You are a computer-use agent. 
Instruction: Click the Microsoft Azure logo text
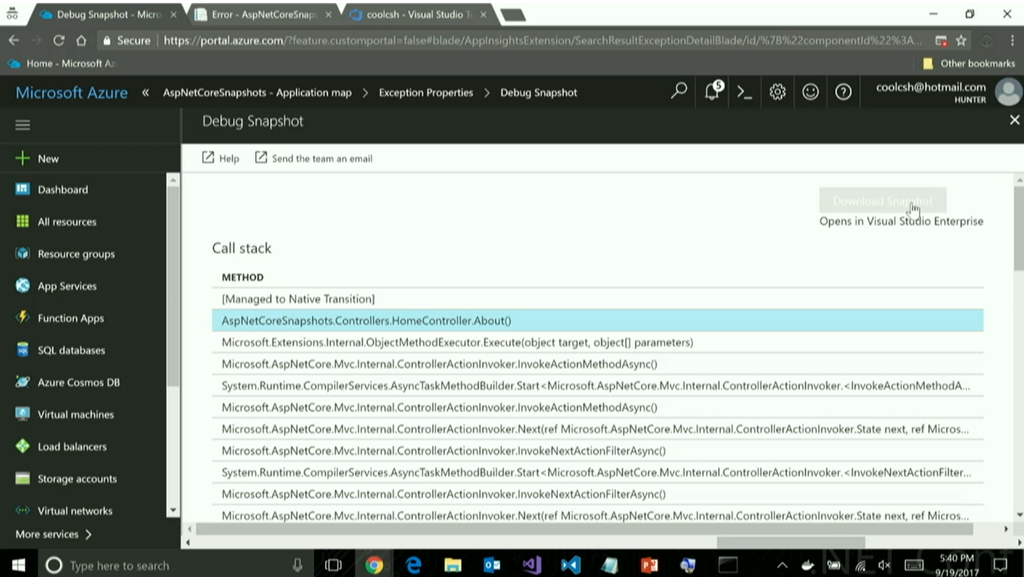(x=72, y=93)
